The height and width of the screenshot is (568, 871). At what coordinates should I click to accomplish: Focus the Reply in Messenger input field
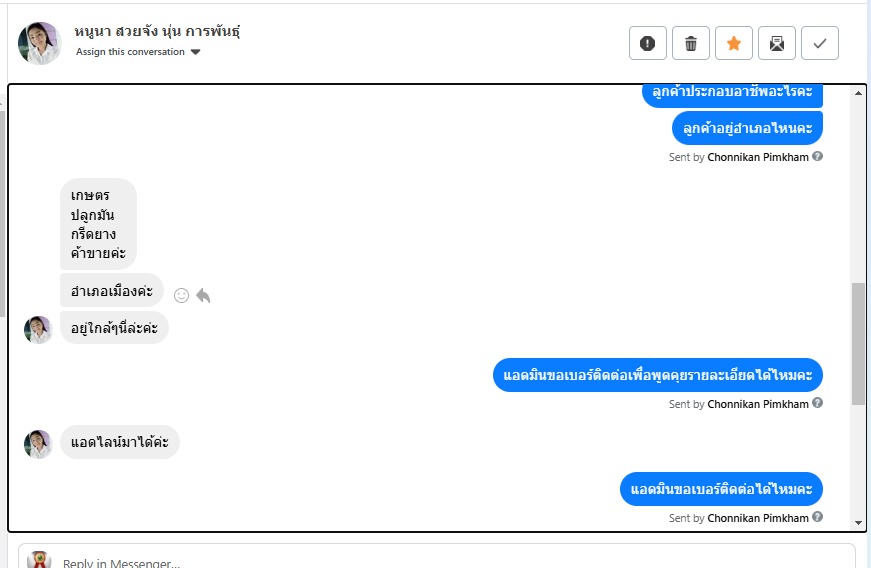click(437, 558)
